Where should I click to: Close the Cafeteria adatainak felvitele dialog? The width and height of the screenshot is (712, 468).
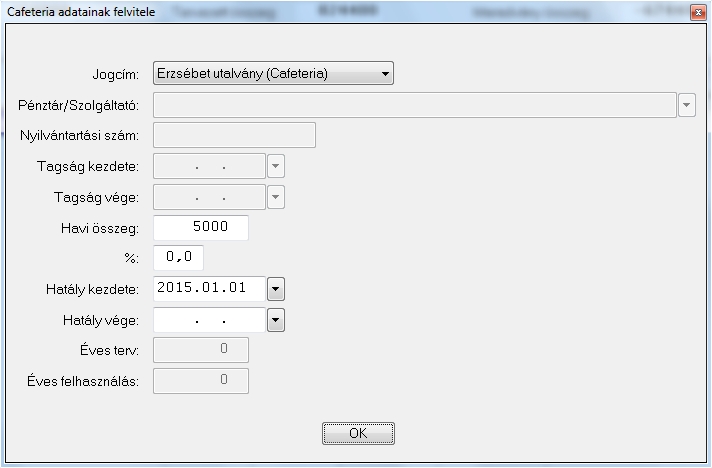695,11
